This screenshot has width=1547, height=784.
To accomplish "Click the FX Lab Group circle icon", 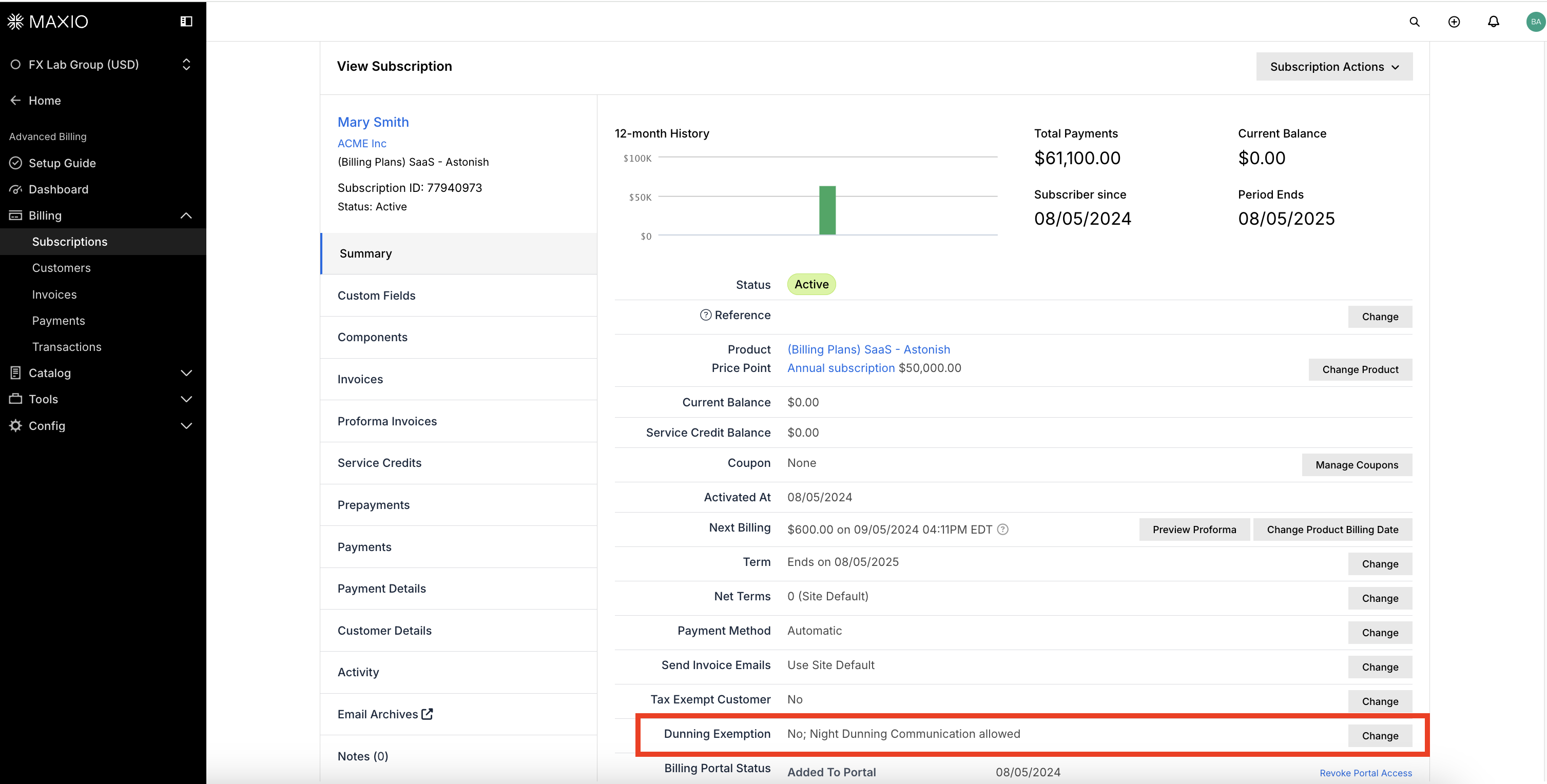I will tap(15, 64).
